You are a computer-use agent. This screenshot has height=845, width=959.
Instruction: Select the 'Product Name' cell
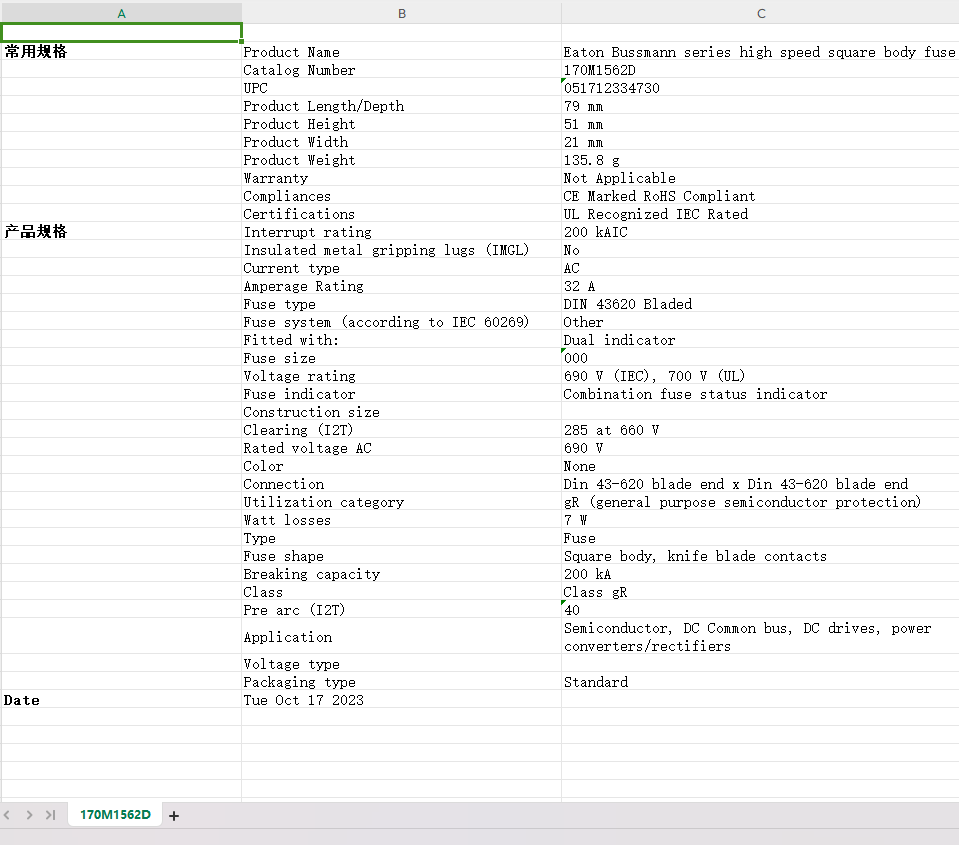point(401,51)
